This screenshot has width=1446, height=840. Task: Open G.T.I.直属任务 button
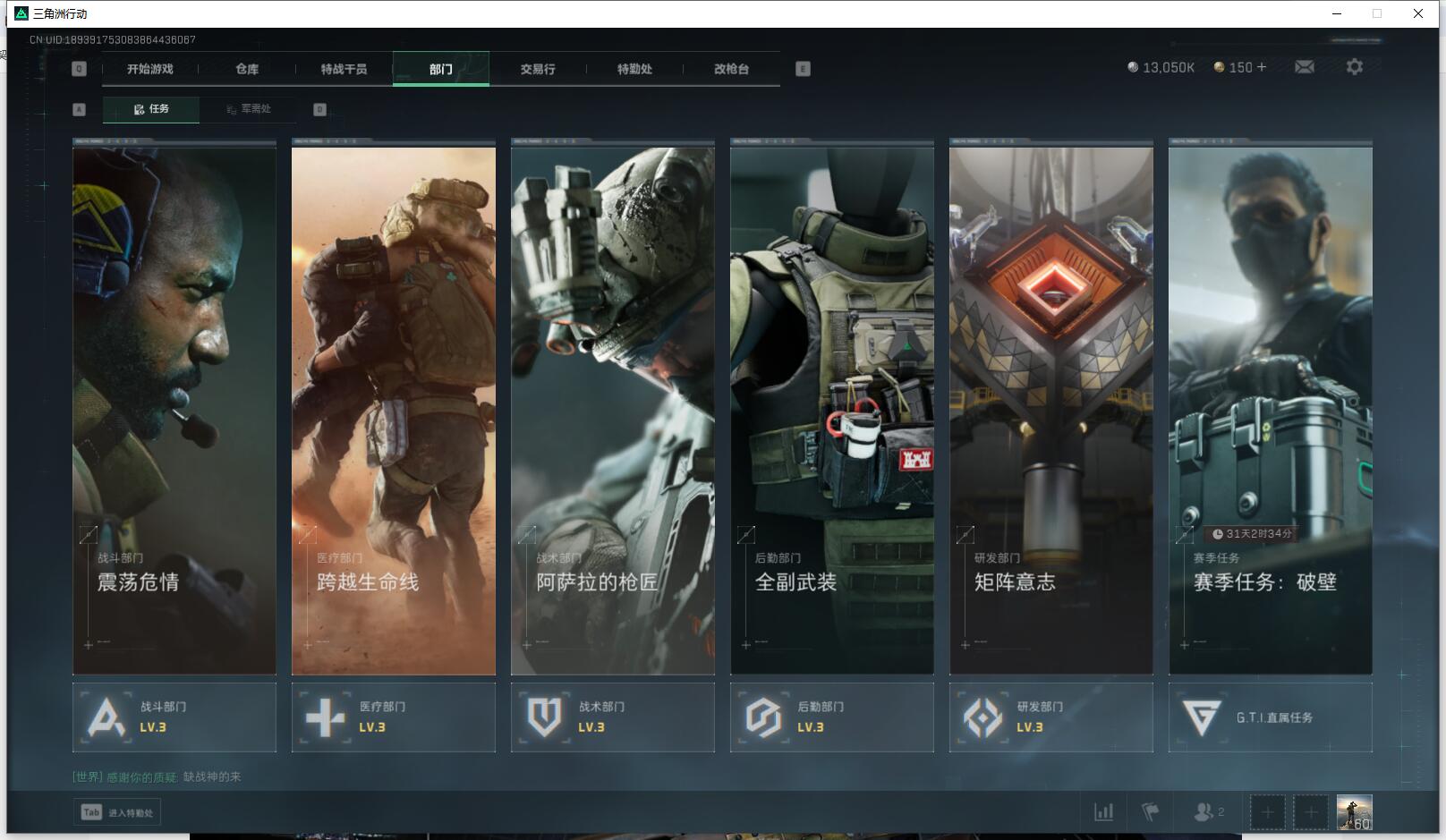click(1271, 717)
